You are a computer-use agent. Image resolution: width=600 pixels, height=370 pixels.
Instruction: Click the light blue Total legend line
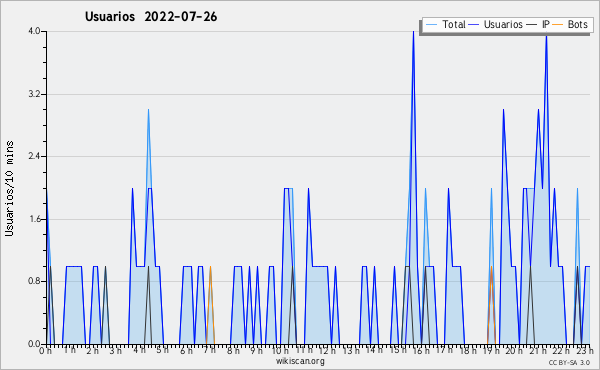432,24
